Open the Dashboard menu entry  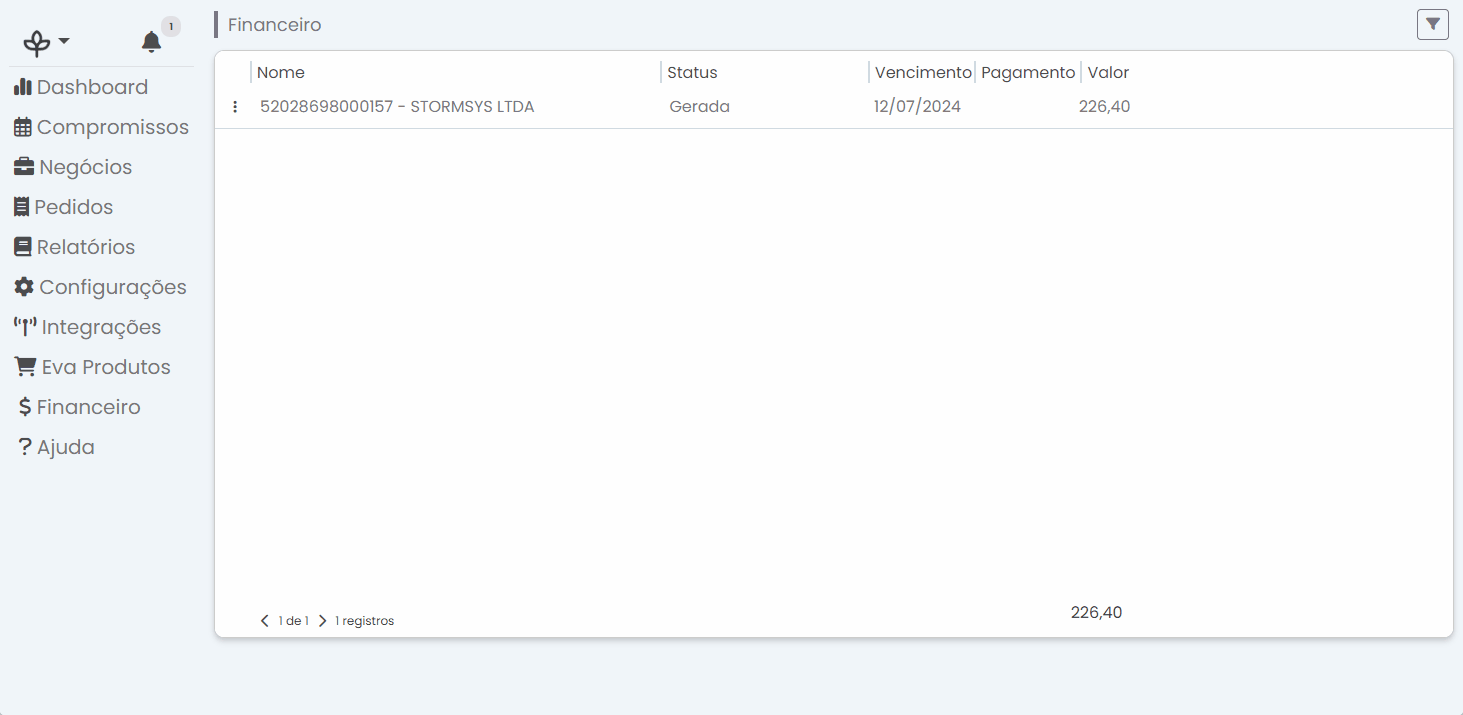pos(92,86)
